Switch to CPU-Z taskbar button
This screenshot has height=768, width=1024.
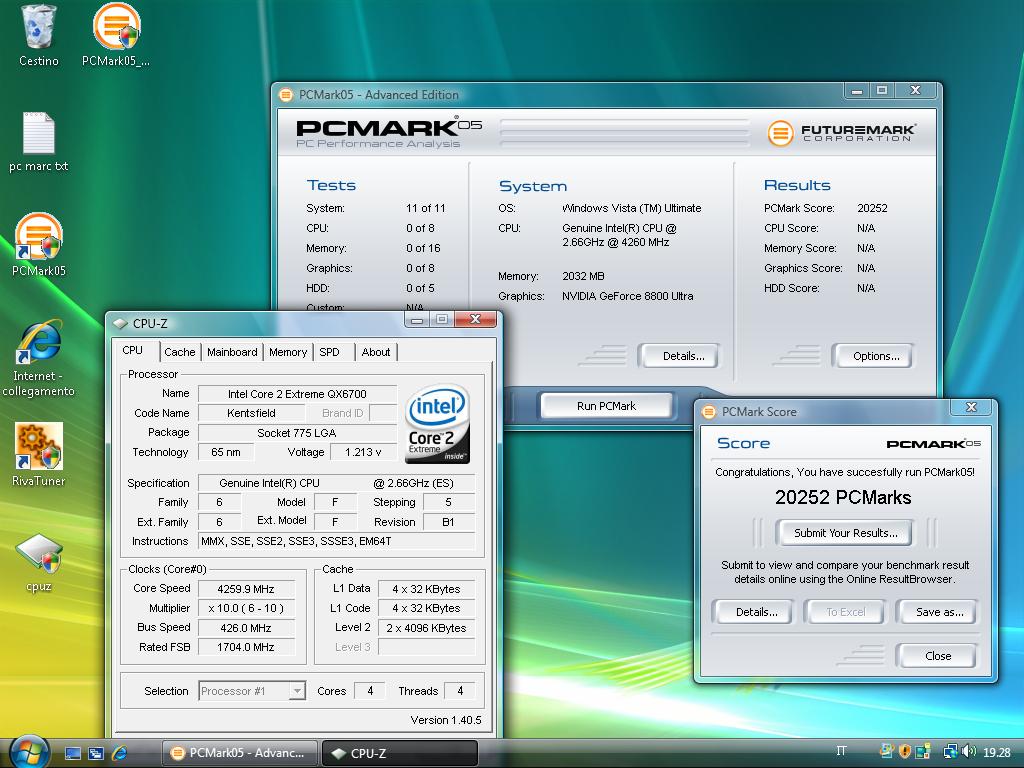coord(400,753)
